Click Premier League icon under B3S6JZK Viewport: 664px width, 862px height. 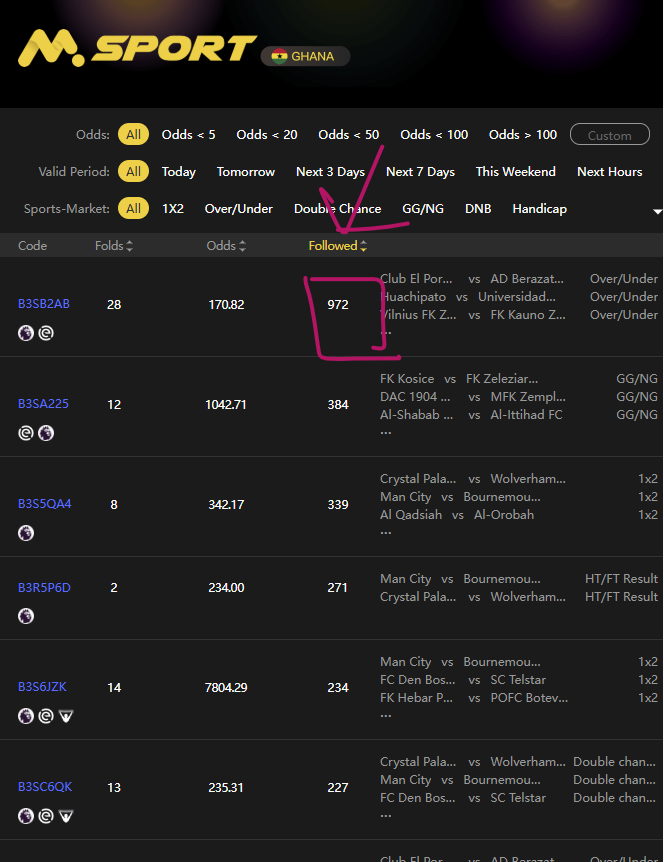coord(26,716)
